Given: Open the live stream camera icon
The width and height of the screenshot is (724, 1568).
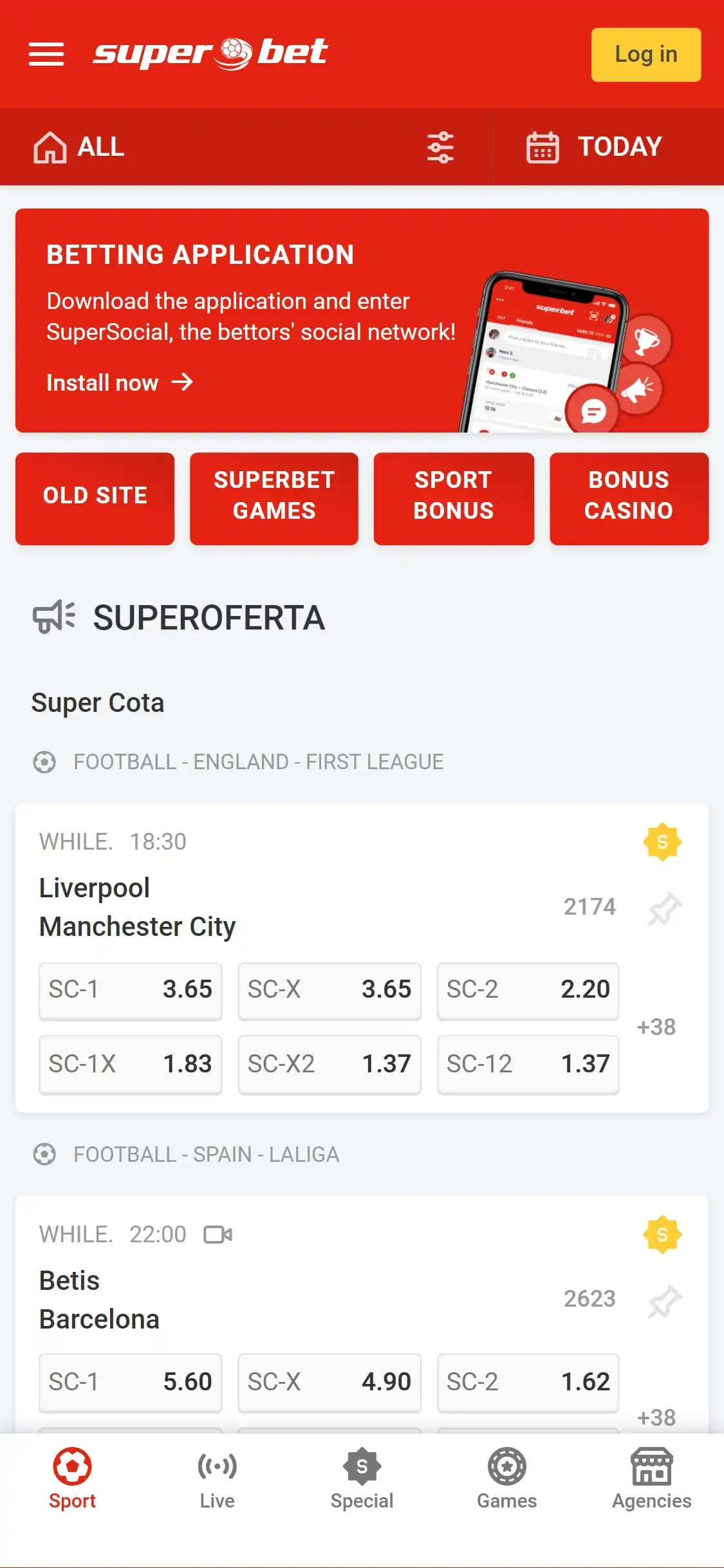Looking at the screenshot, I should 218,1235.
